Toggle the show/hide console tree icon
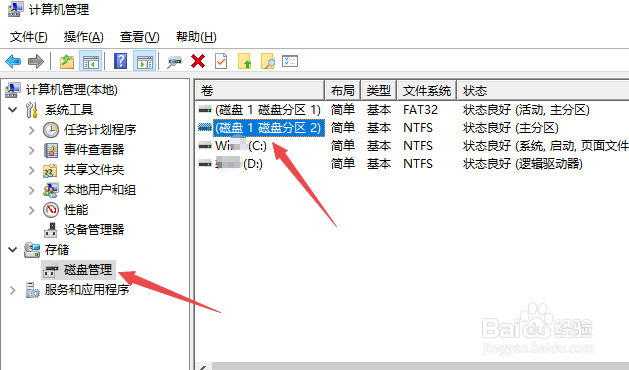The image size is (629, 370). (x=91, y=61)
